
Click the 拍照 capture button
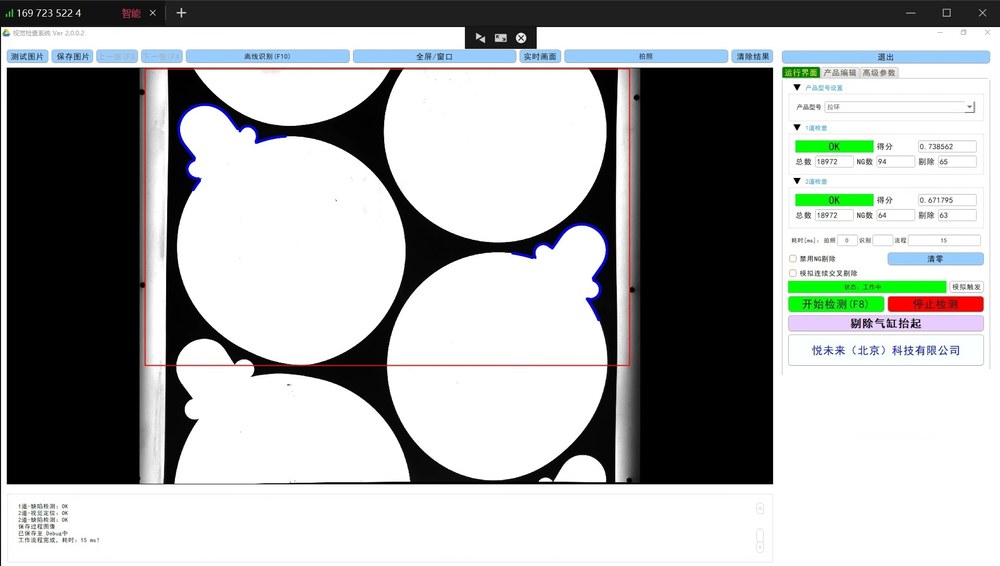tap(645, 57)
